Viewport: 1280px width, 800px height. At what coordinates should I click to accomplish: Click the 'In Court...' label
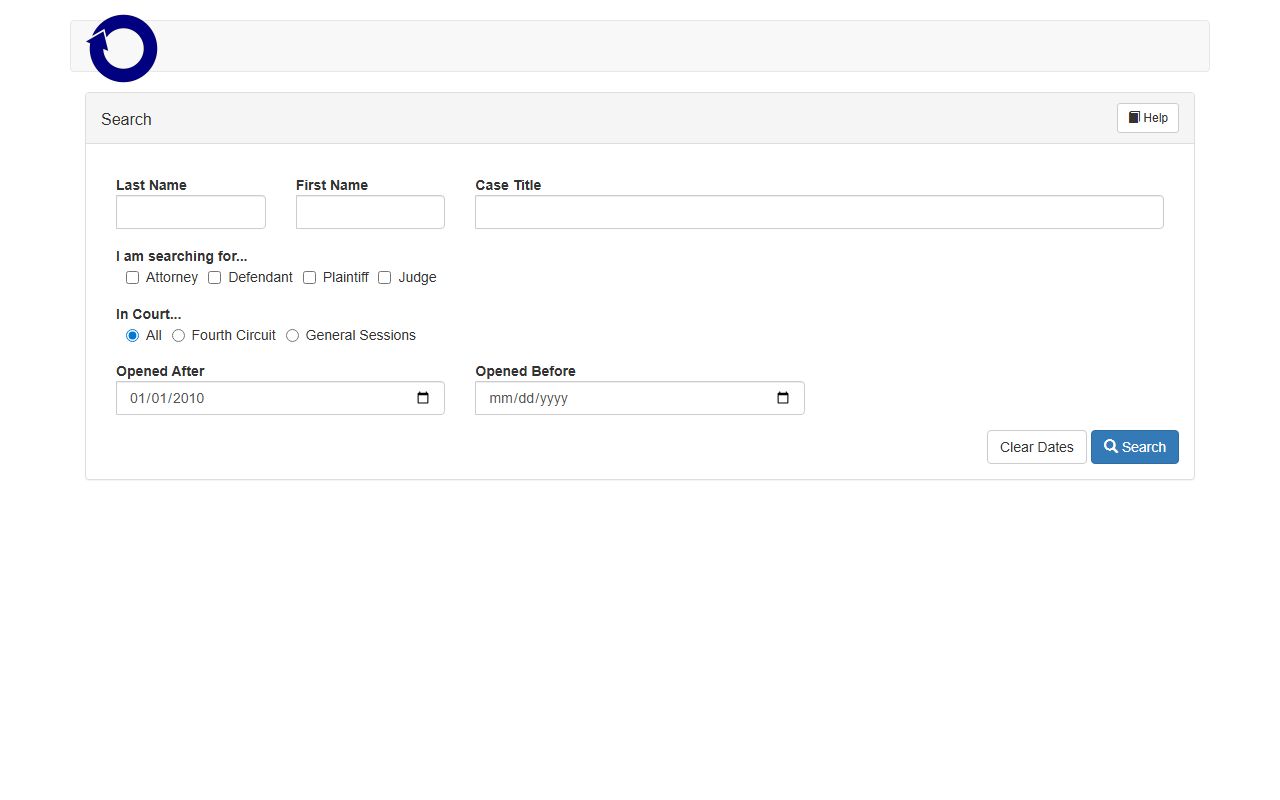click(148, 314)
